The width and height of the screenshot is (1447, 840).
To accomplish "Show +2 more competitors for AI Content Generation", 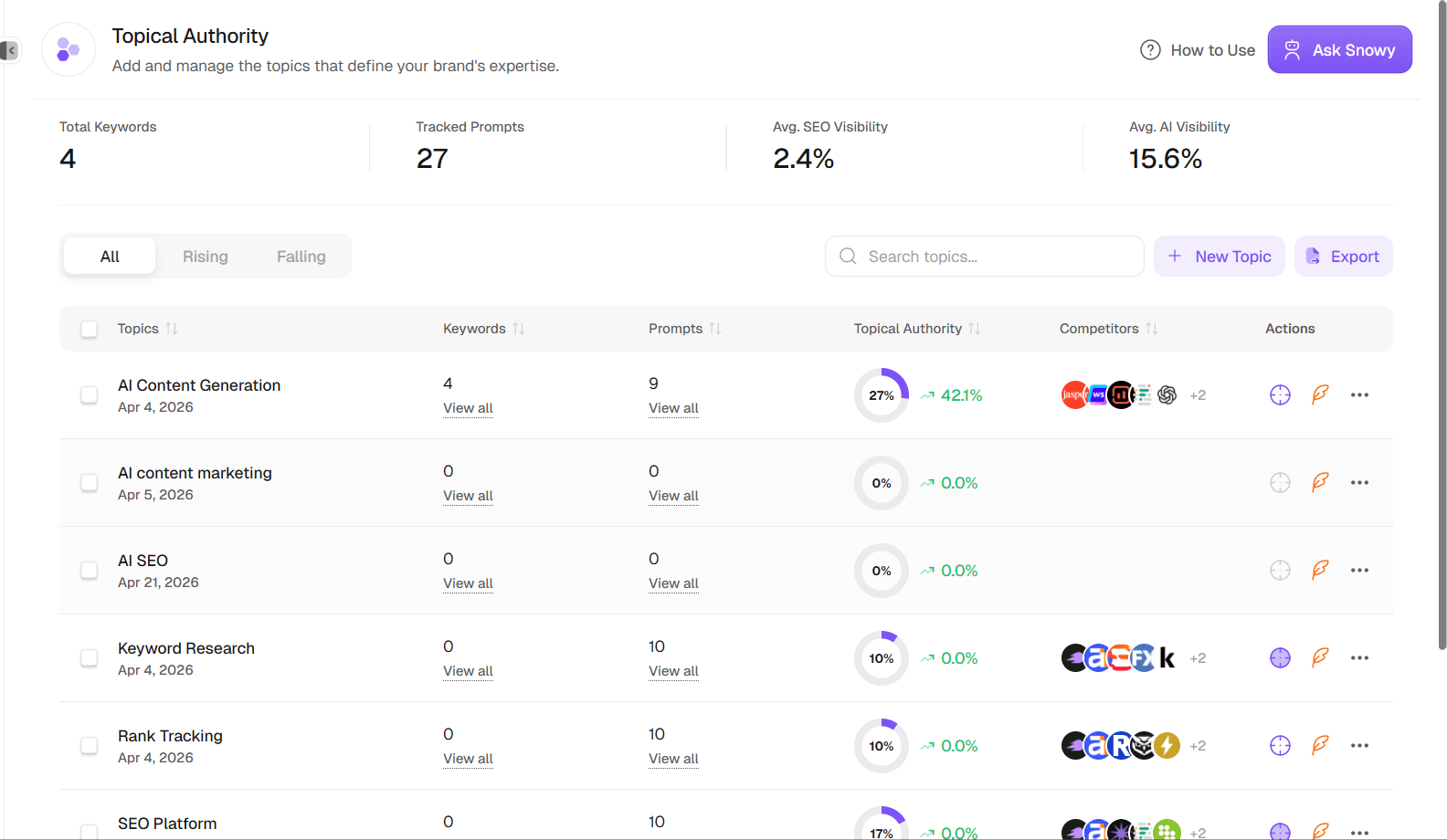I will [x=1198, y=395].
